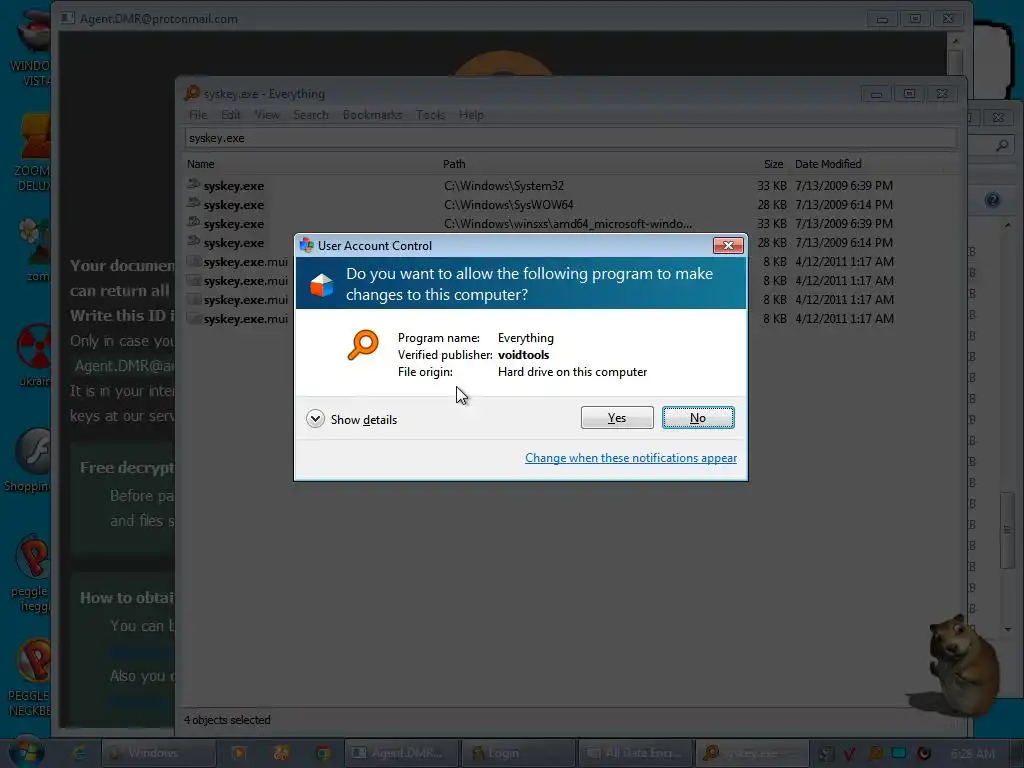
Task: Sort by Date Modified column header
Action: [x=828, y=164]
